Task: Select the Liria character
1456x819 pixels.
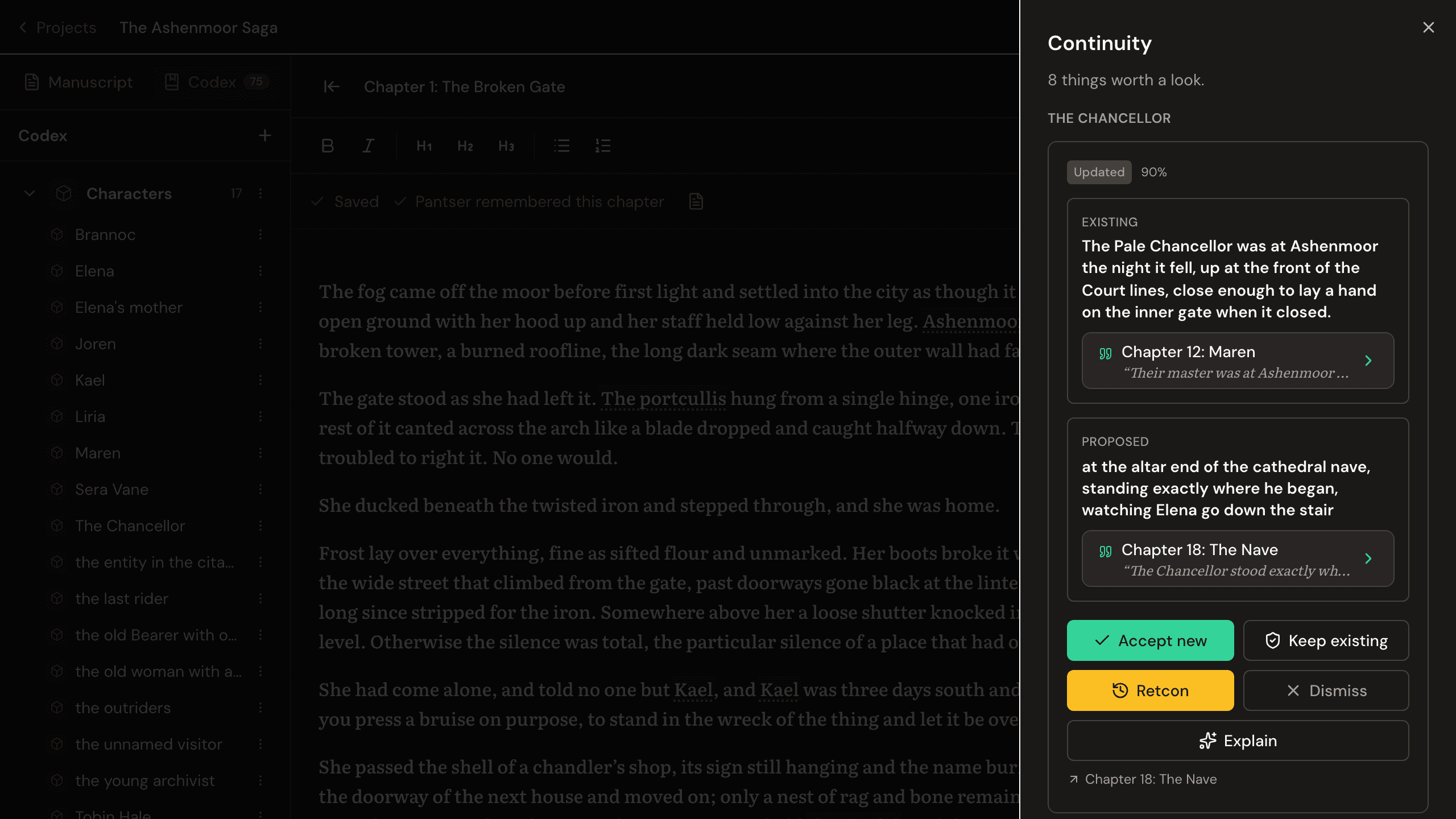Action: (90, 416)
